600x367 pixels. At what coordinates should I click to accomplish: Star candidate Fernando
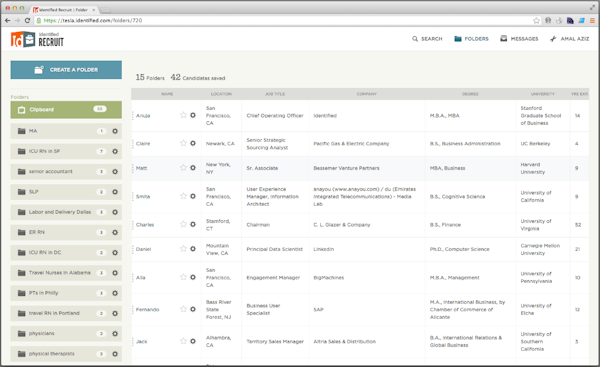pos(183,309)
